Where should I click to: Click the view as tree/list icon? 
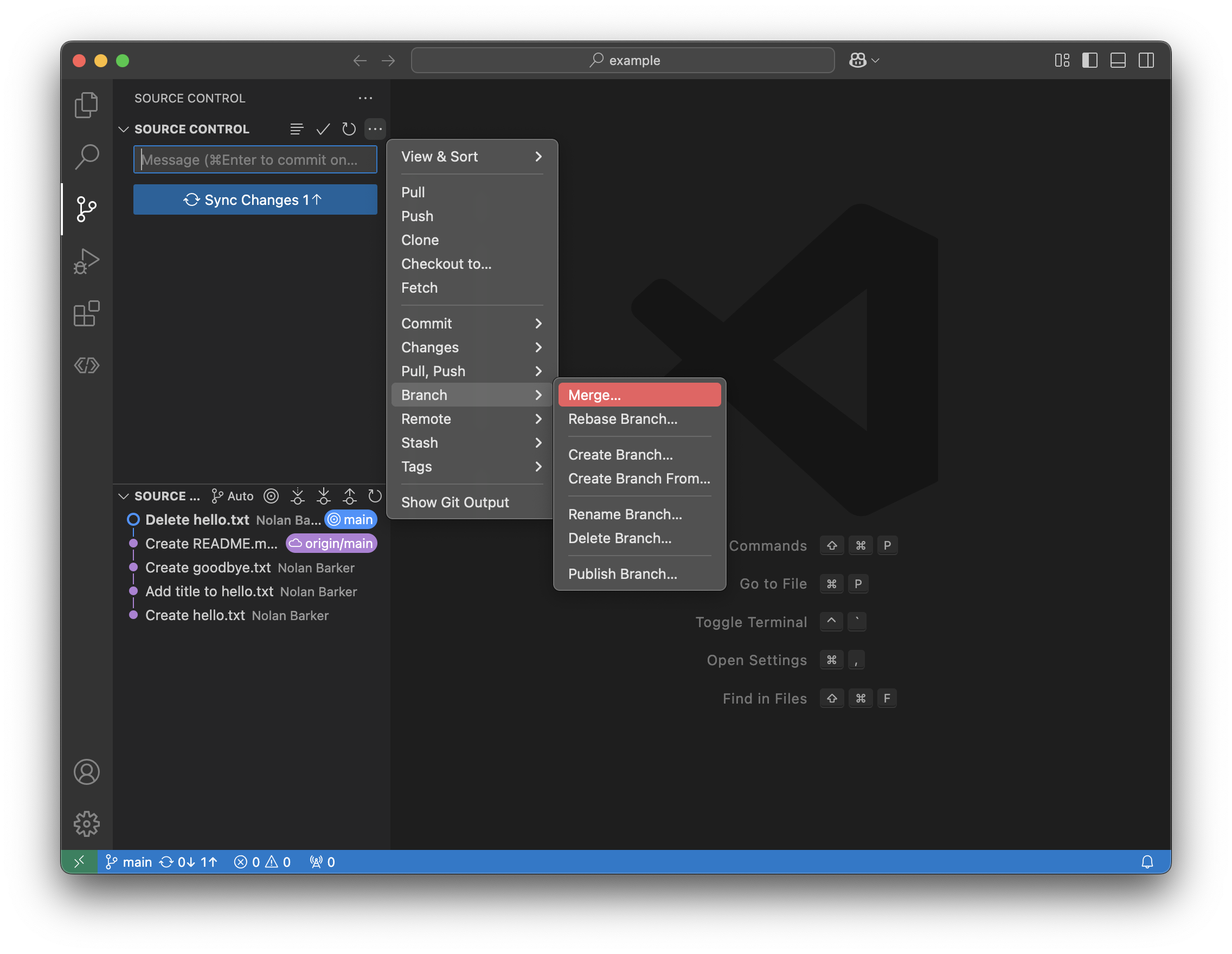297,129
